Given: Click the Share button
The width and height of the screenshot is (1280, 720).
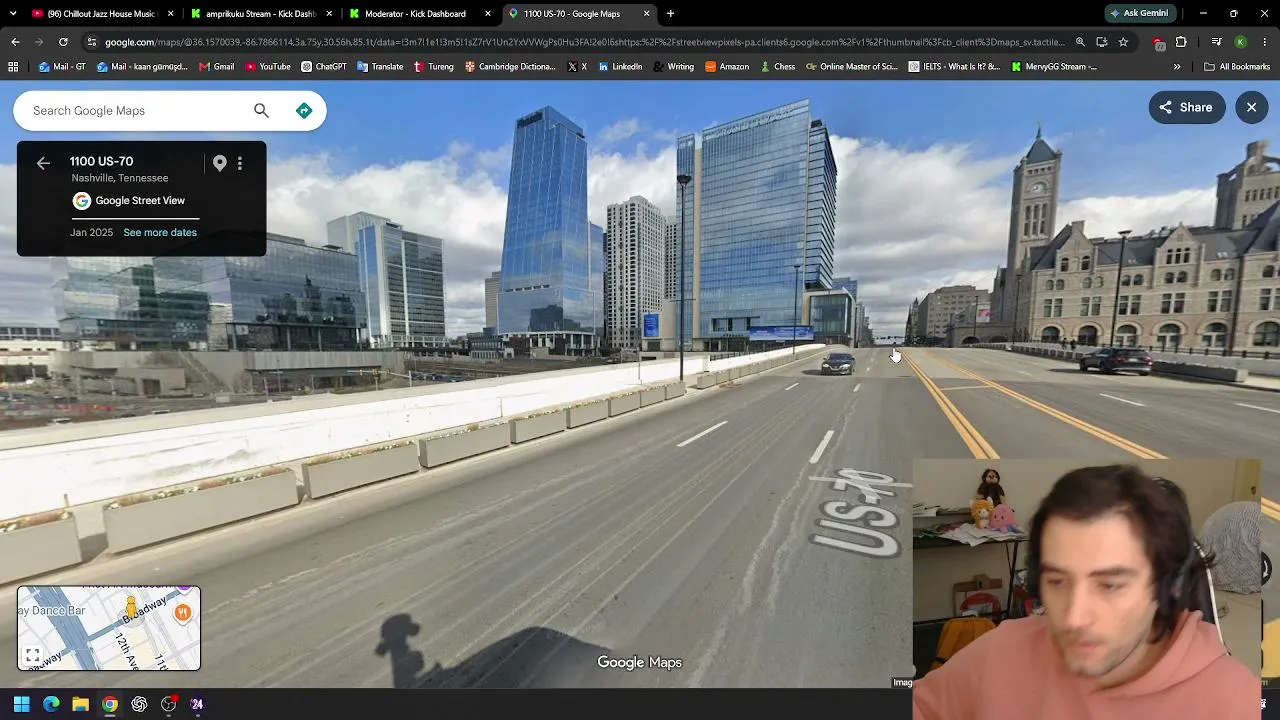Looking at the screenshot, I should (1187, 108).
